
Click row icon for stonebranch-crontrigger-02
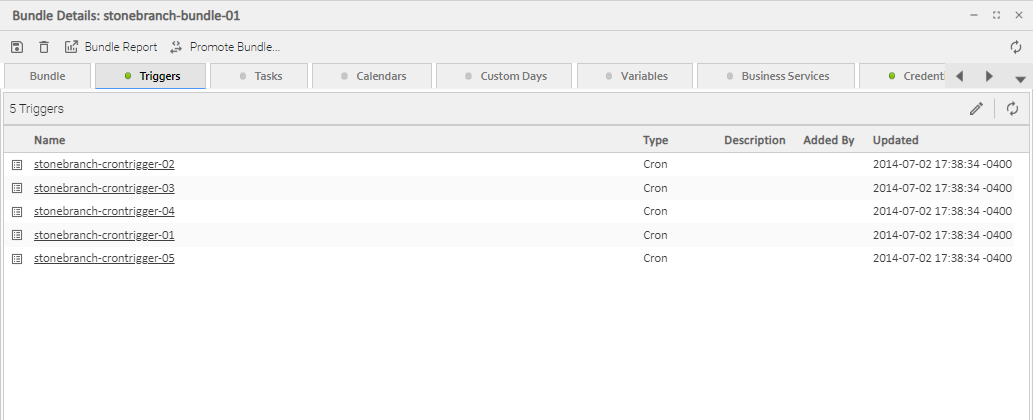tap(17, 164)
